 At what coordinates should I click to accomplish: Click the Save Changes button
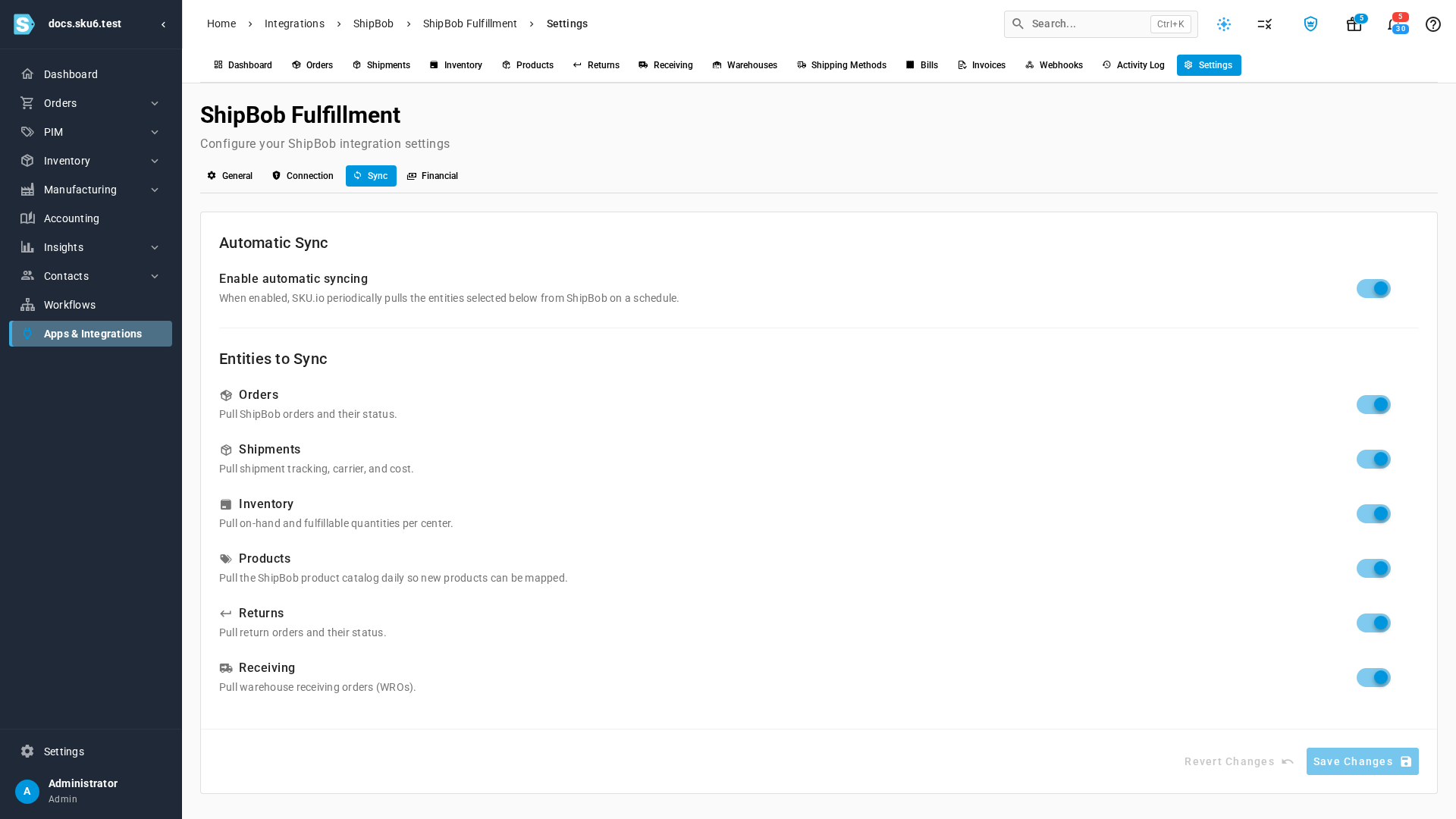pyautogui.click(x=1362, y=761)
